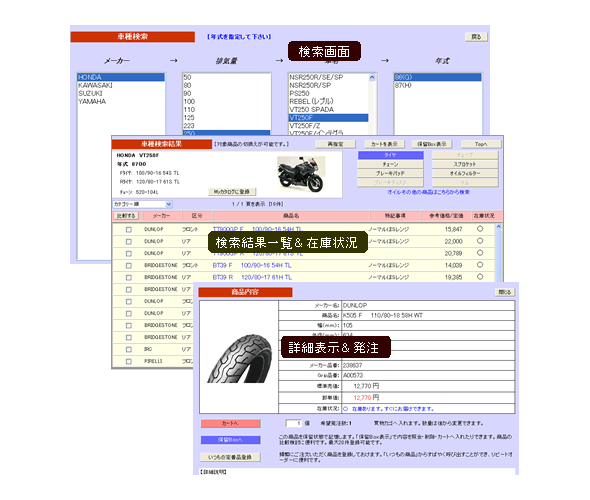Open the オイルフィルター category

click(x=465, y=173)
